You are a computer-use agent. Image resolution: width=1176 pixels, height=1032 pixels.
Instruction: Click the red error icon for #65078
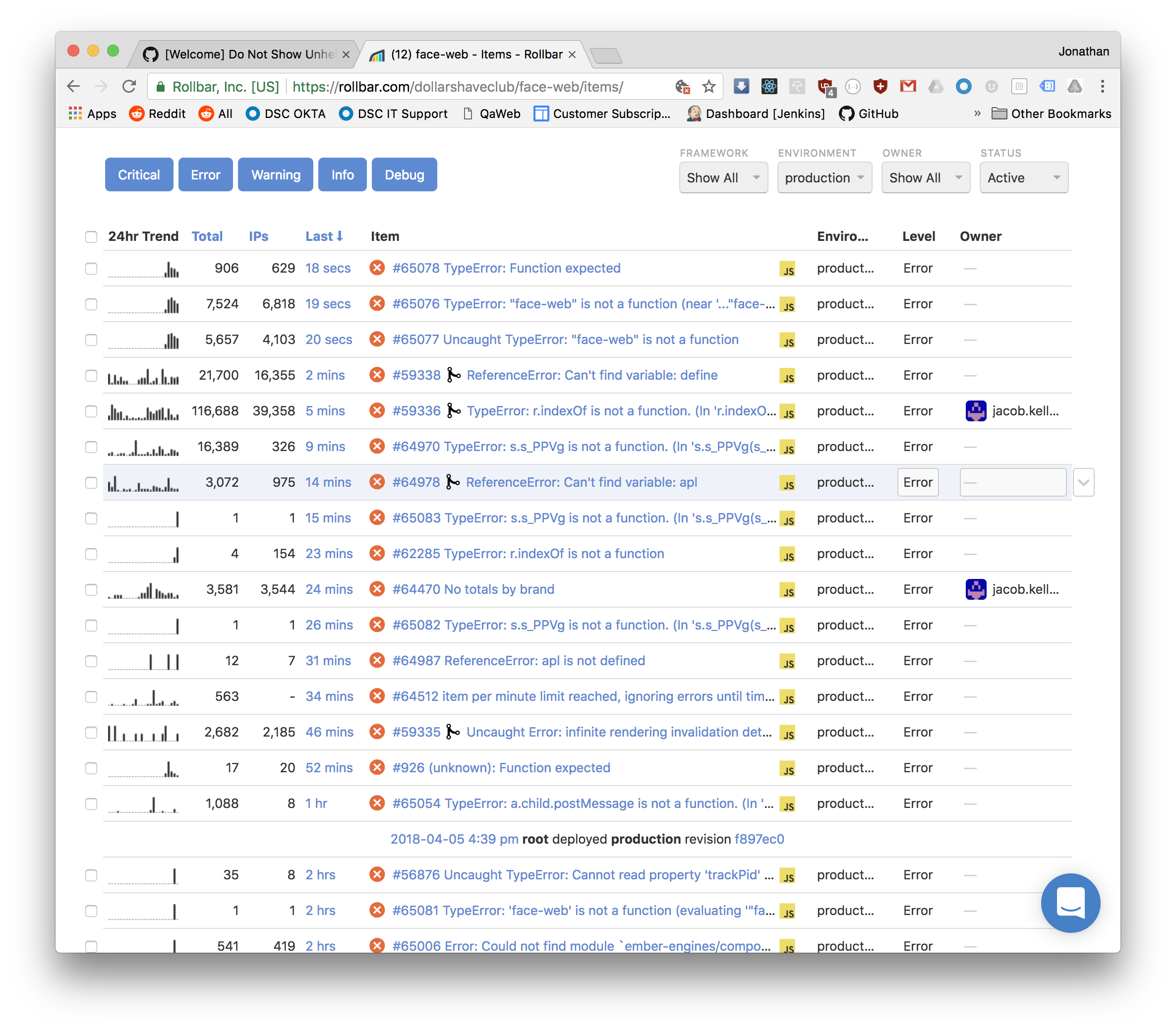point(377,268)
